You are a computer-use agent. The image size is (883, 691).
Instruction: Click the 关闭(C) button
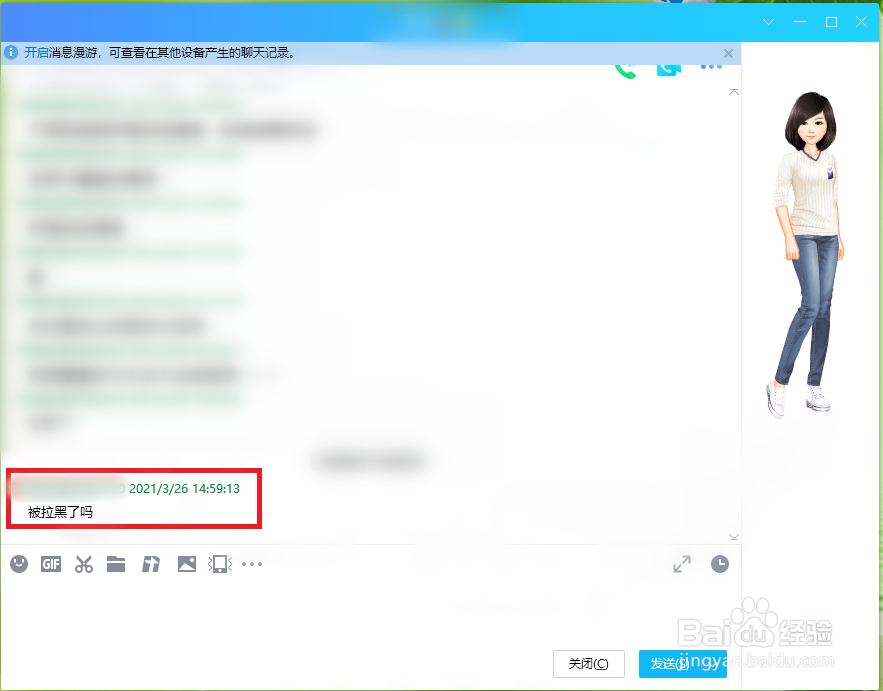pyautogui.click(x=588, y=663)
